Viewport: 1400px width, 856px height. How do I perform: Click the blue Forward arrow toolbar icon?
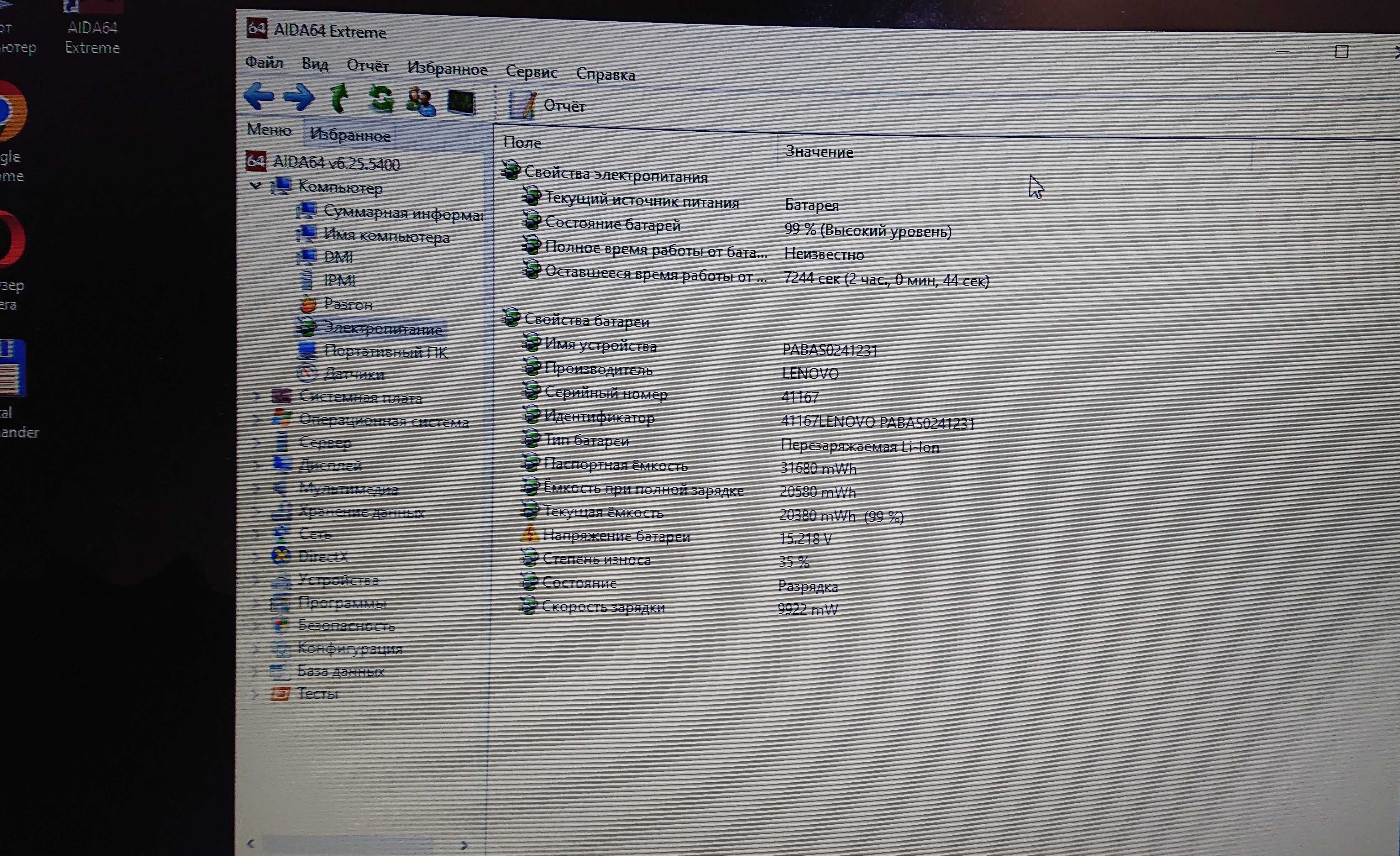click(x=298, y=97)
